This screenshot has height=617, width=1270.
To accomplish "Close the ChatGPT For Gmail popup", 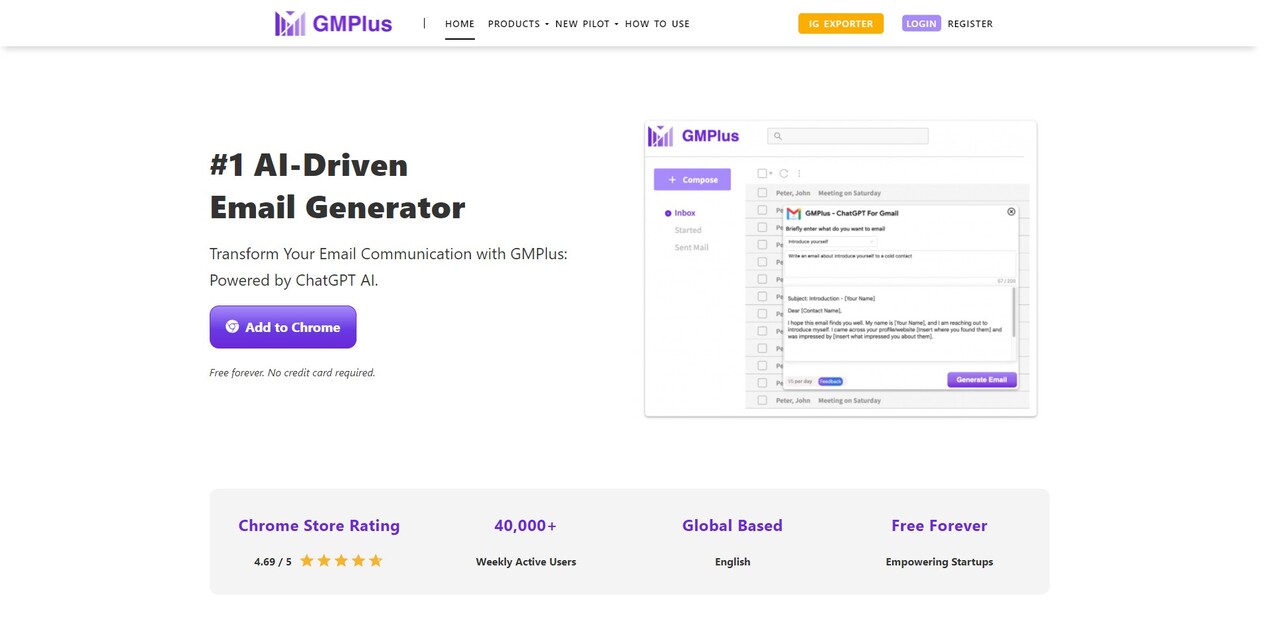I will [x=1011, y=212].
